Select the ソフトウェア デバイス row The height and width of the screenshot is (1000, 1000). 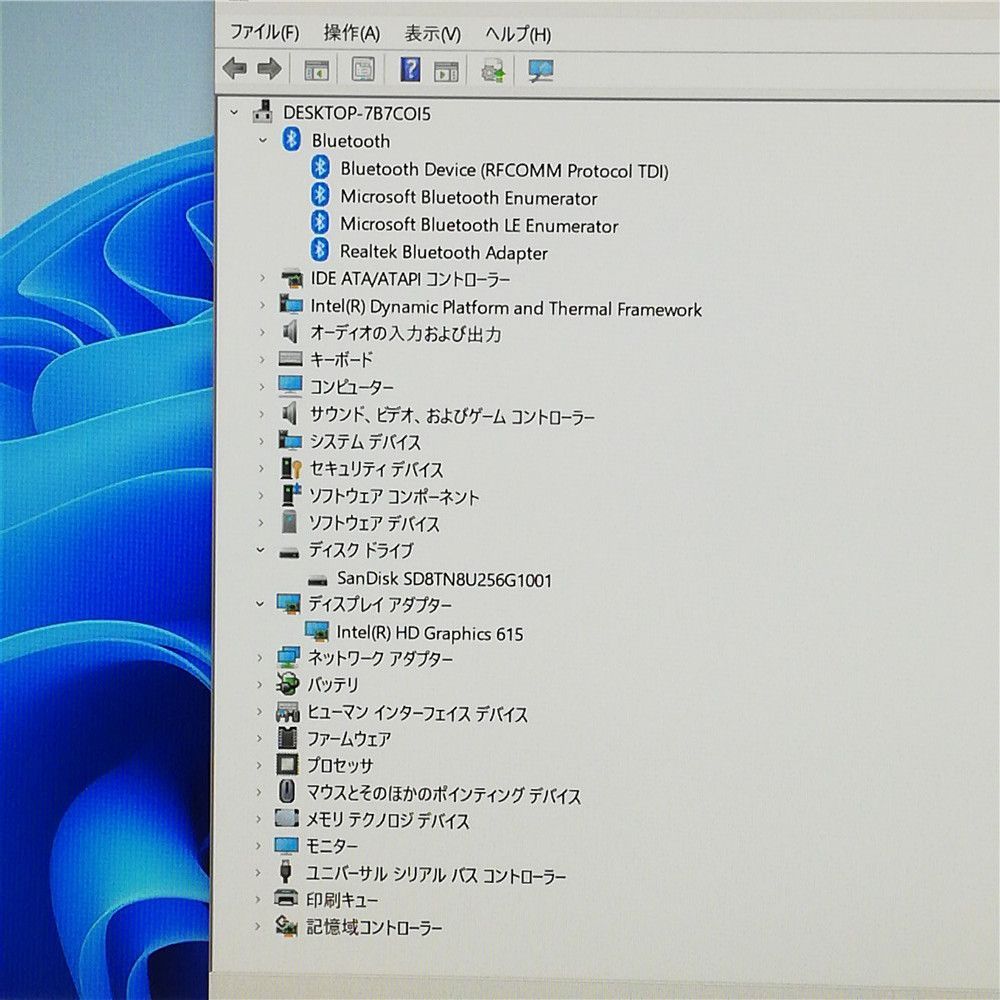click(x=374, y=524)
